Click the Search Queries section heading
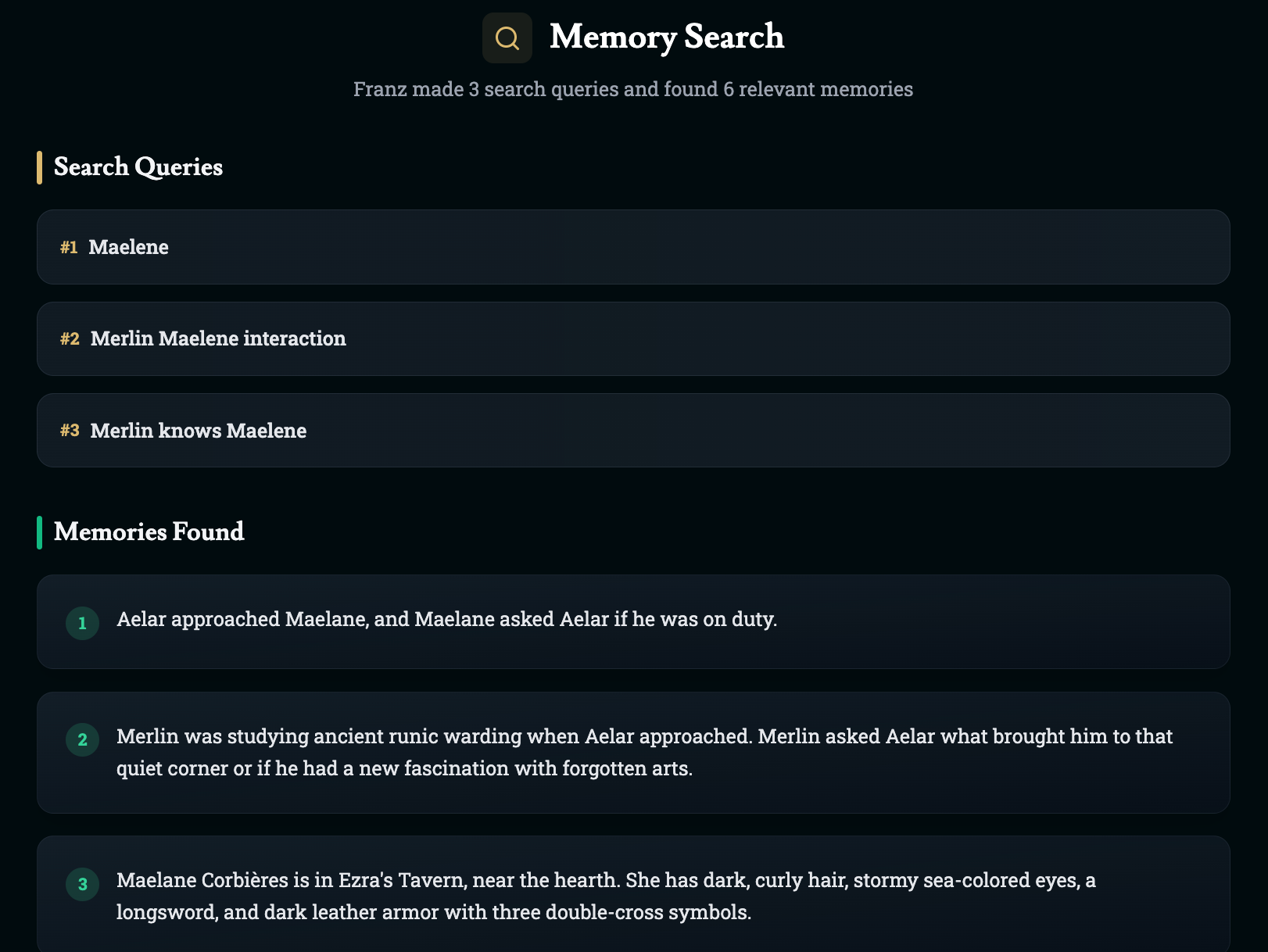The width and height of the screenshot is (1268, 952). [x=138, y=167]
